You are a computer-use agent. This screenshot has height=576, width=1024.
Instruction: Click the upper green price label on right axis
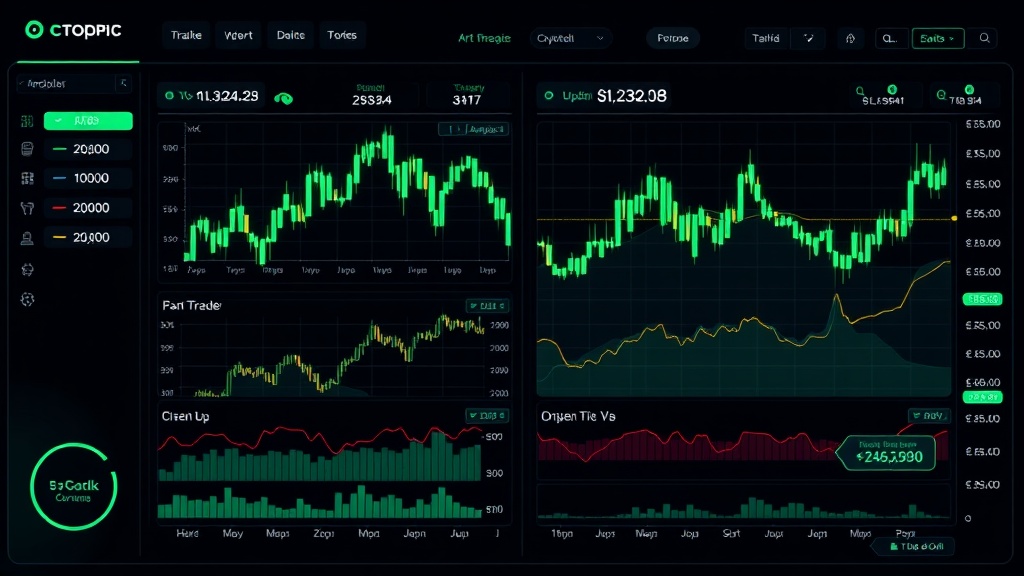point(982,299)
